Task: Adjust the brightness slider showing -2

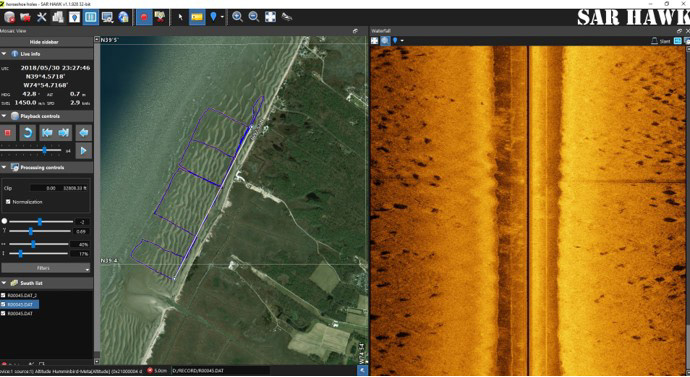Action: tap(40, 222)
